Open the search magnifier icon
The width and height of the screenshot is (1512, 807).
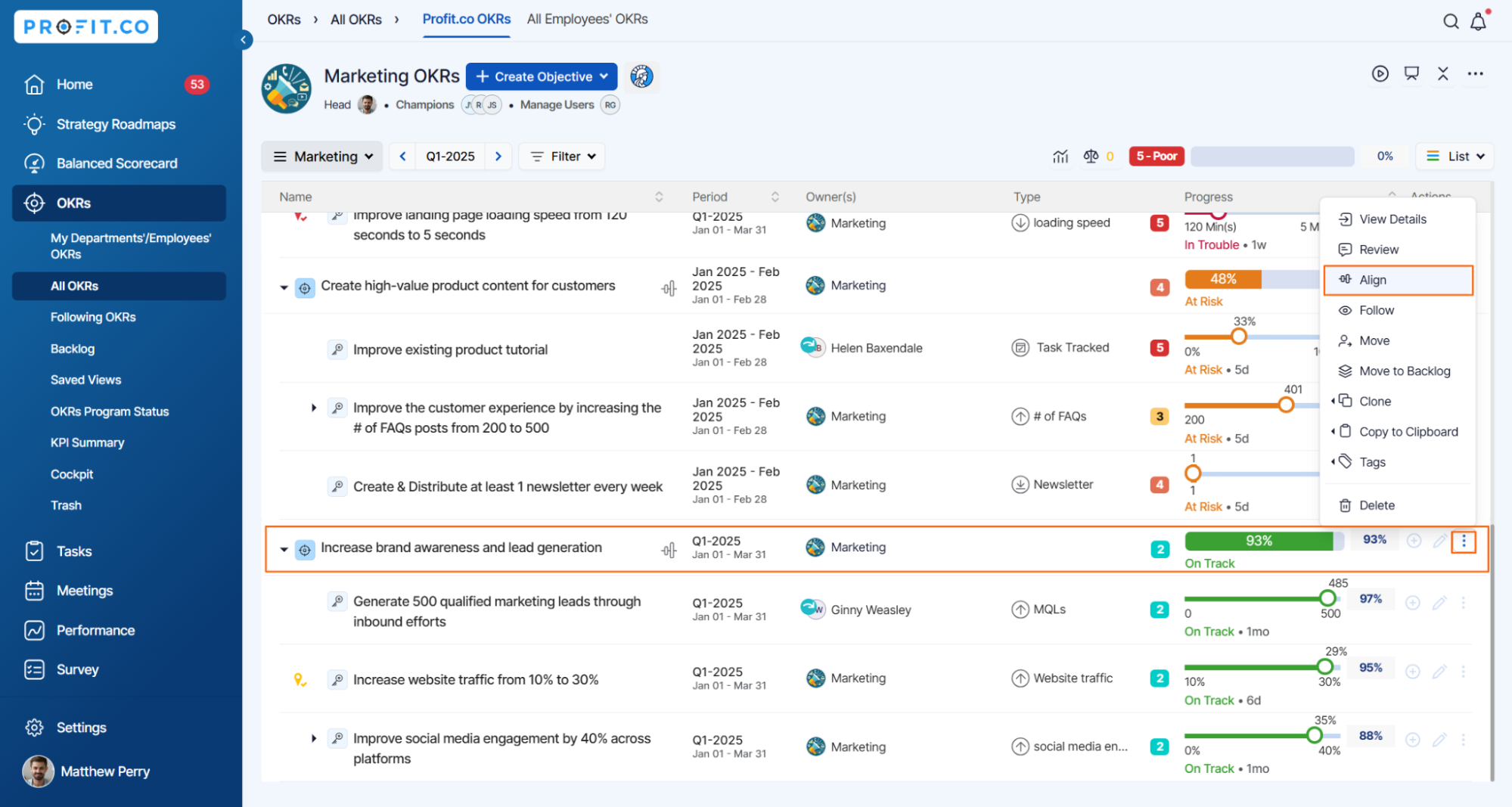point(1450,22)
